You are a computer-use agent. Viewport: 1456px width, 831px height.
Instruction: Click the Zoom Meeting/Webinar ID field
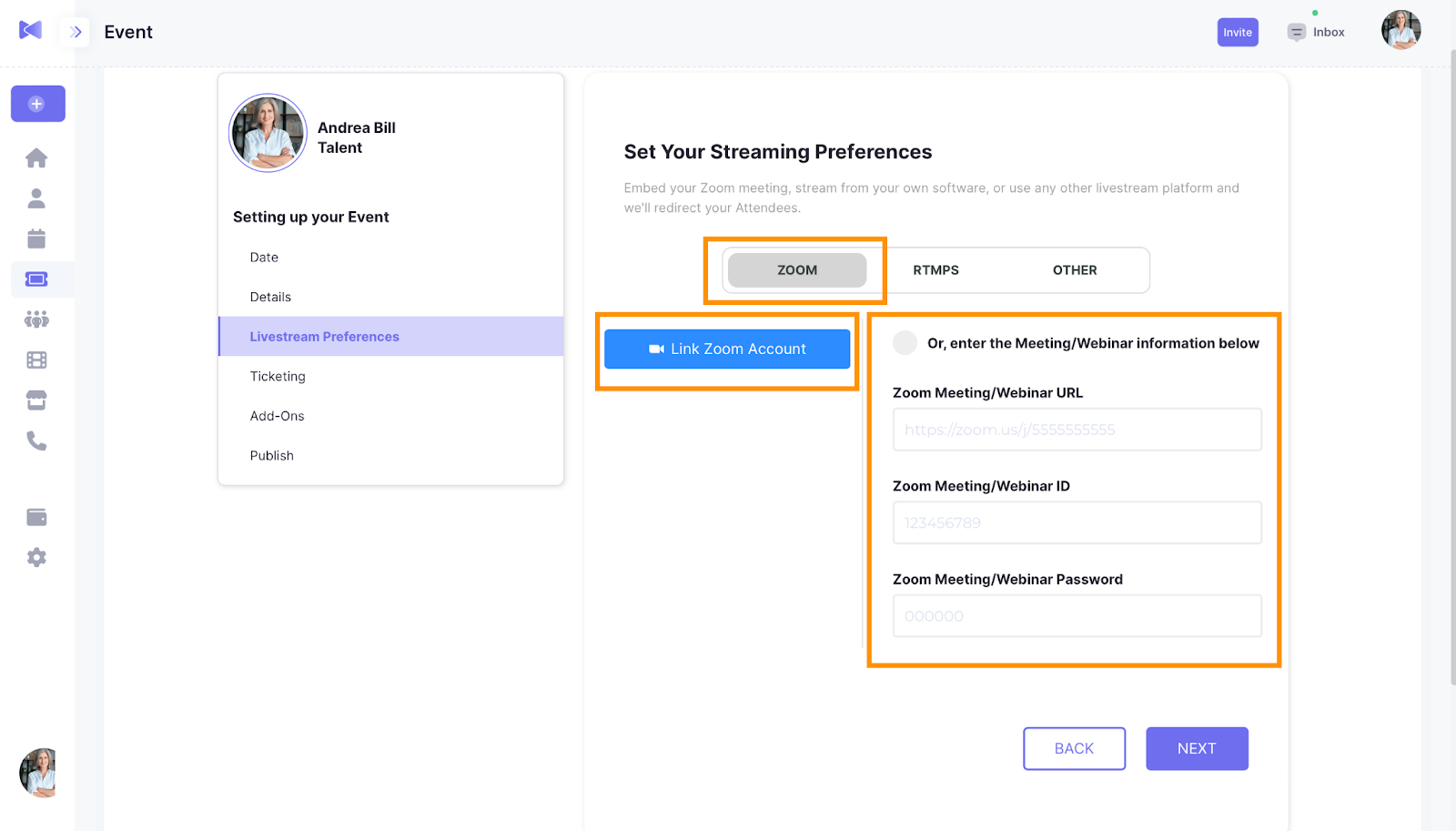point(1077,522)
